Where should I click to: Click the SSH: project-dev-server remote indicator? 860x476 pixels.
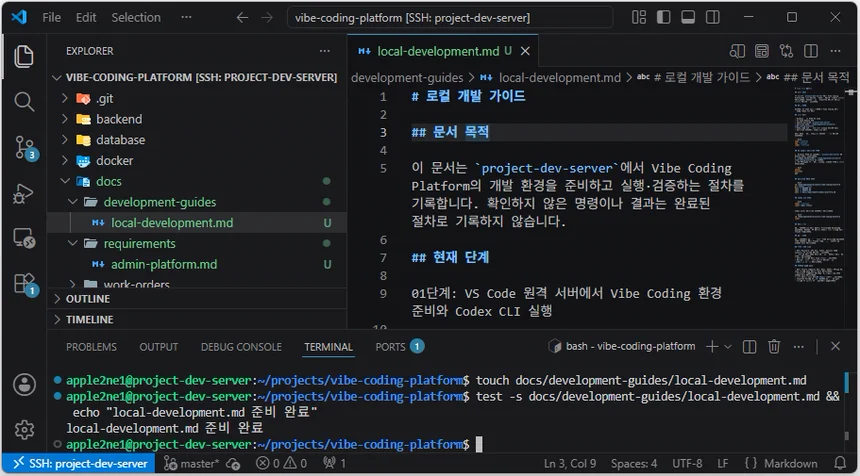click(78, 464)
